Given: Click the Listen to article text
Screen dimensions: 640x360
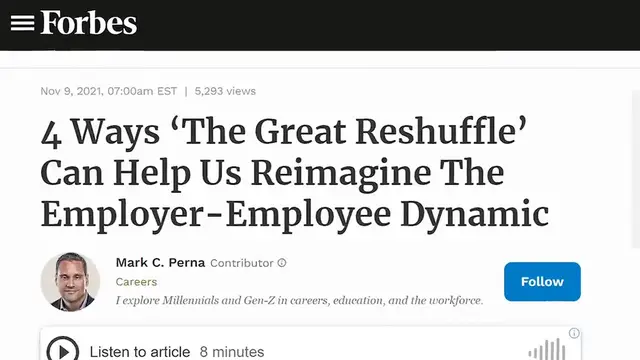Looking at the screenshot, I should click(x=140, y=351).
